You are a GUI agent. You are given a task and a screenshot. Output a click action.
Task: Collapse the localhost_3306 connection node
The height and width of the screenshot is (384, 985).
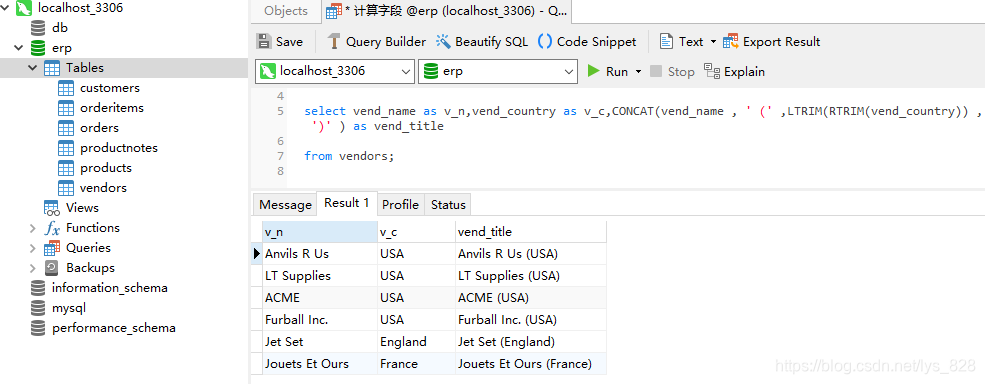[5, 8]
